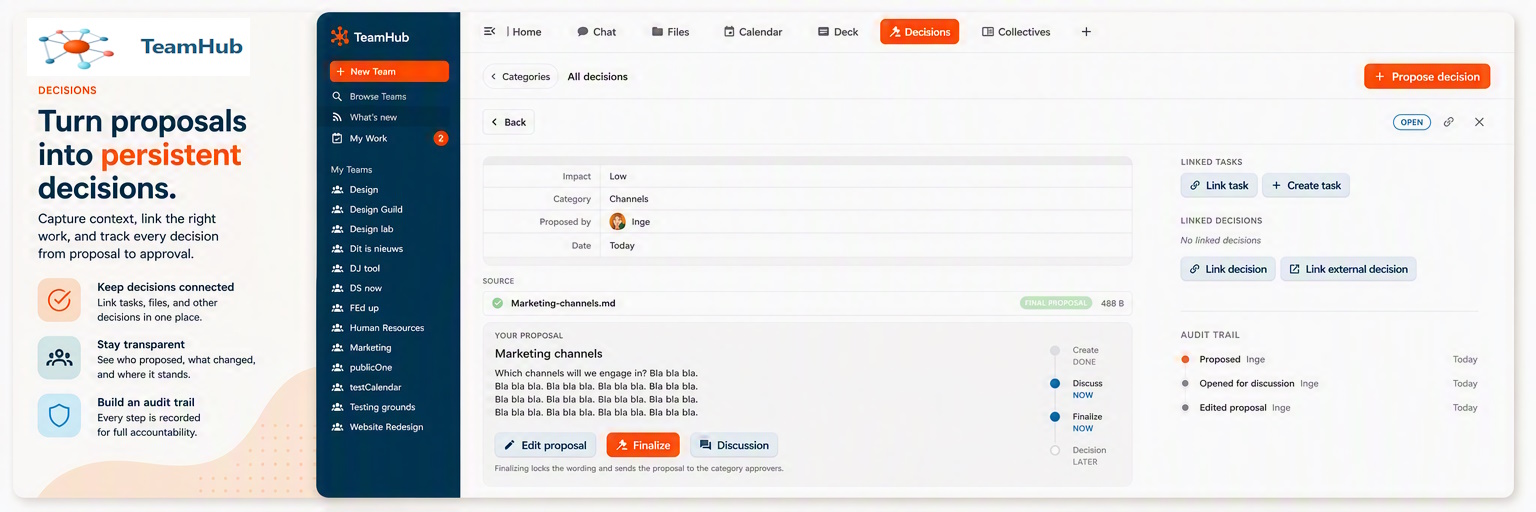1536x512 pixels.
Task: Click the Category value Channels
Action: [629, 199]
